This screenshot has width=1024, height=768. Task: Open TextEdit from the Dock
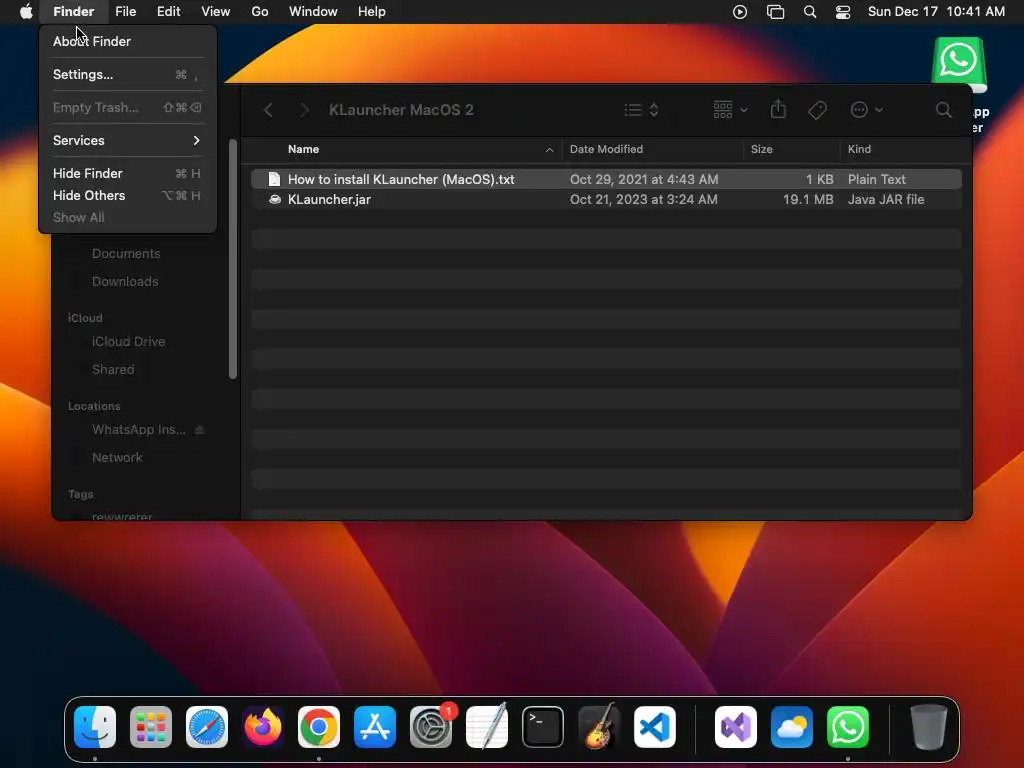pos(487,727)
